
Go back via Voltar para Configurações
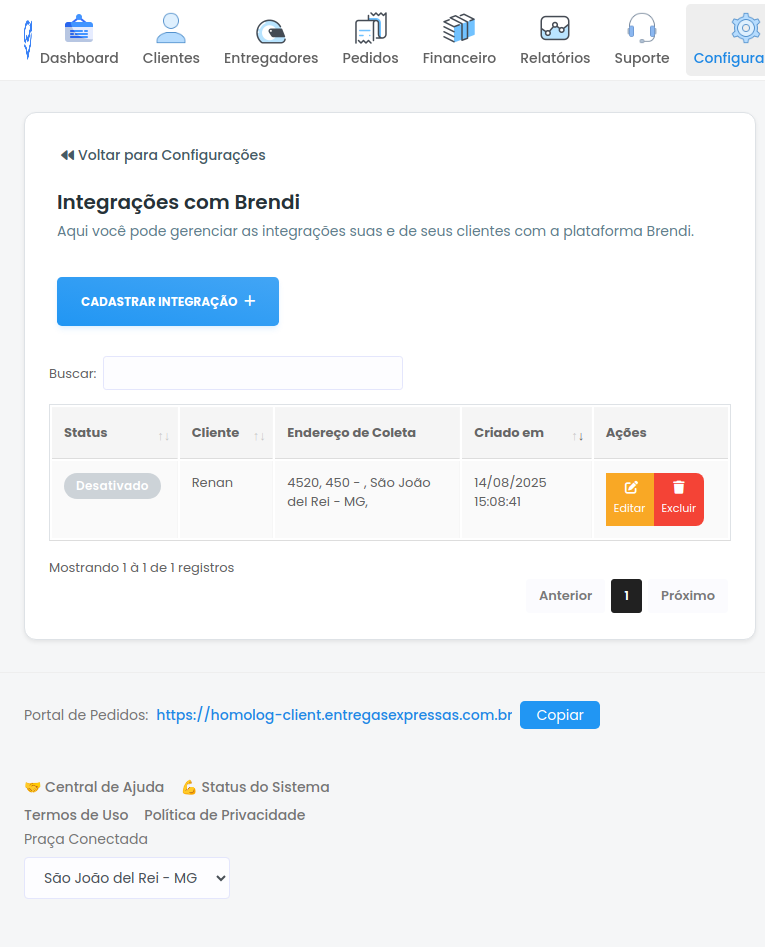point(163,155)
